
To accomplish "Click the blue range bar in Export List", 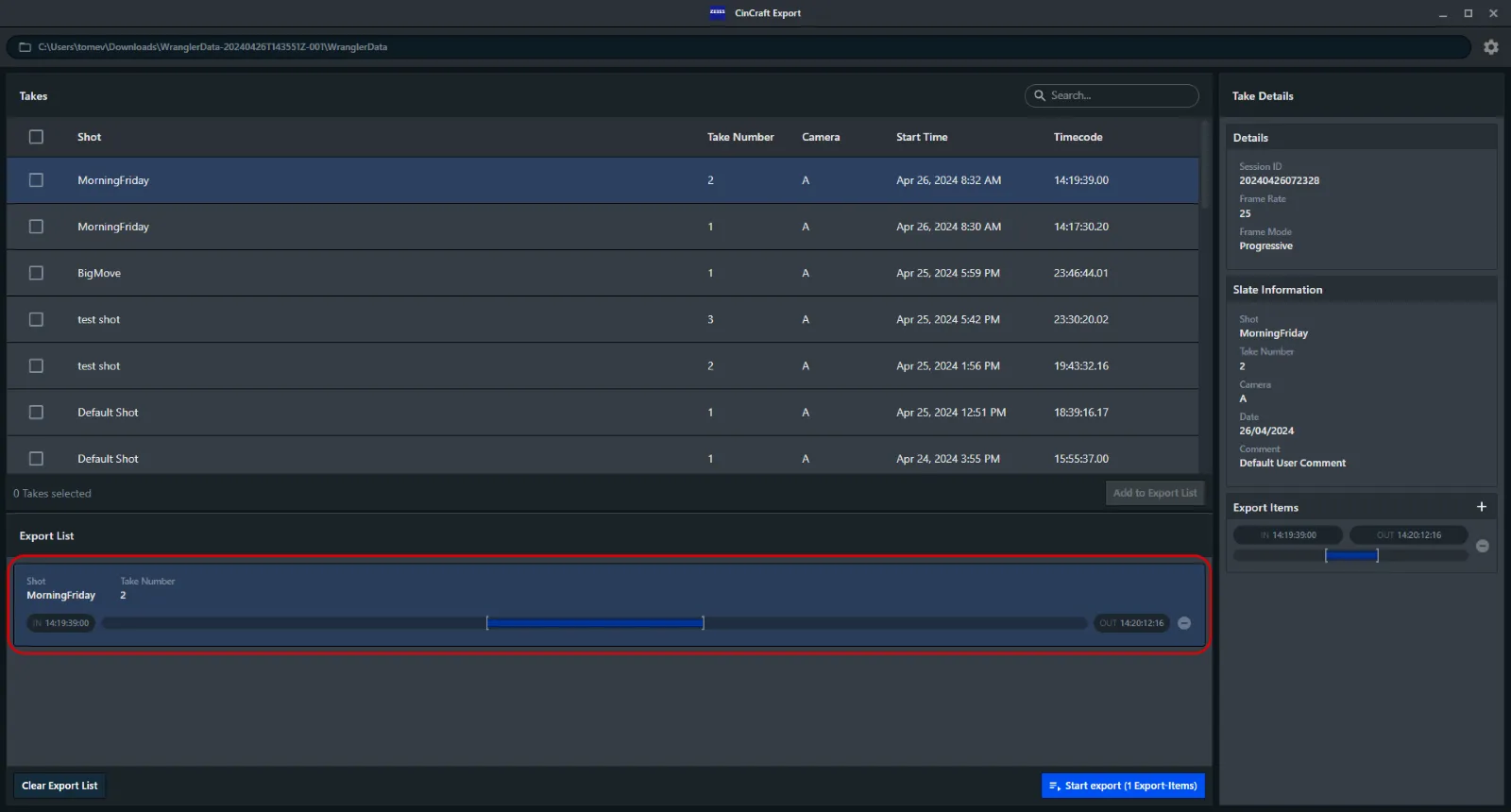I will (595, 623).
